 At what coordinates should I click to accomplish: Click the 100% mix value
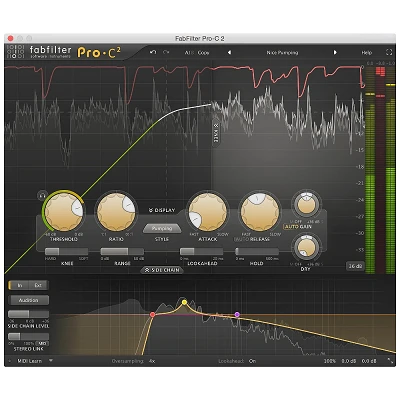point(330,361)
